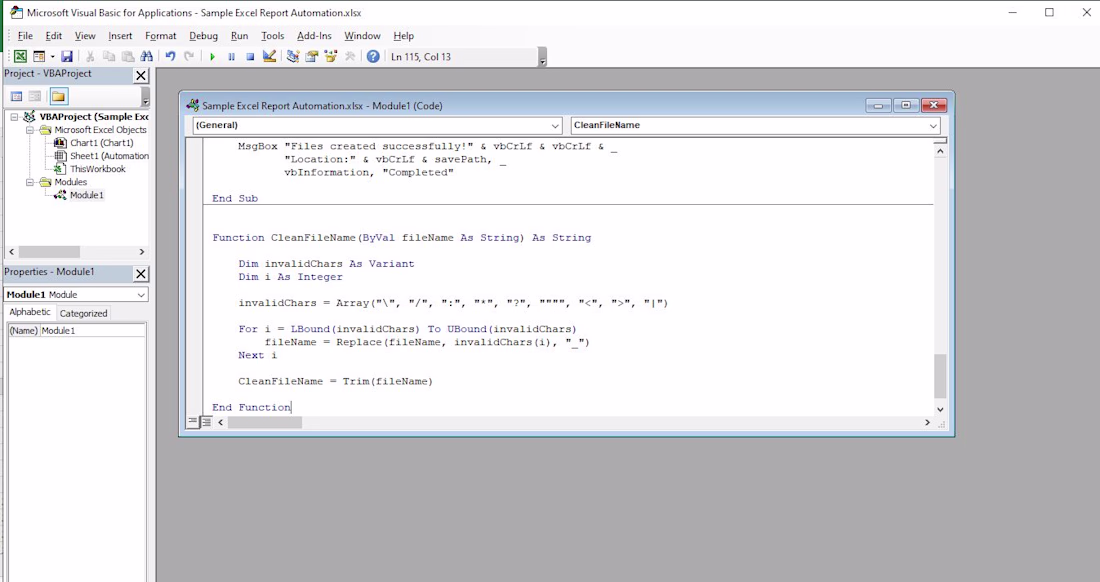This screenshot has height=582, width=1100.
Task: Open the Add-Ins menu
Action: pos(314,36)
